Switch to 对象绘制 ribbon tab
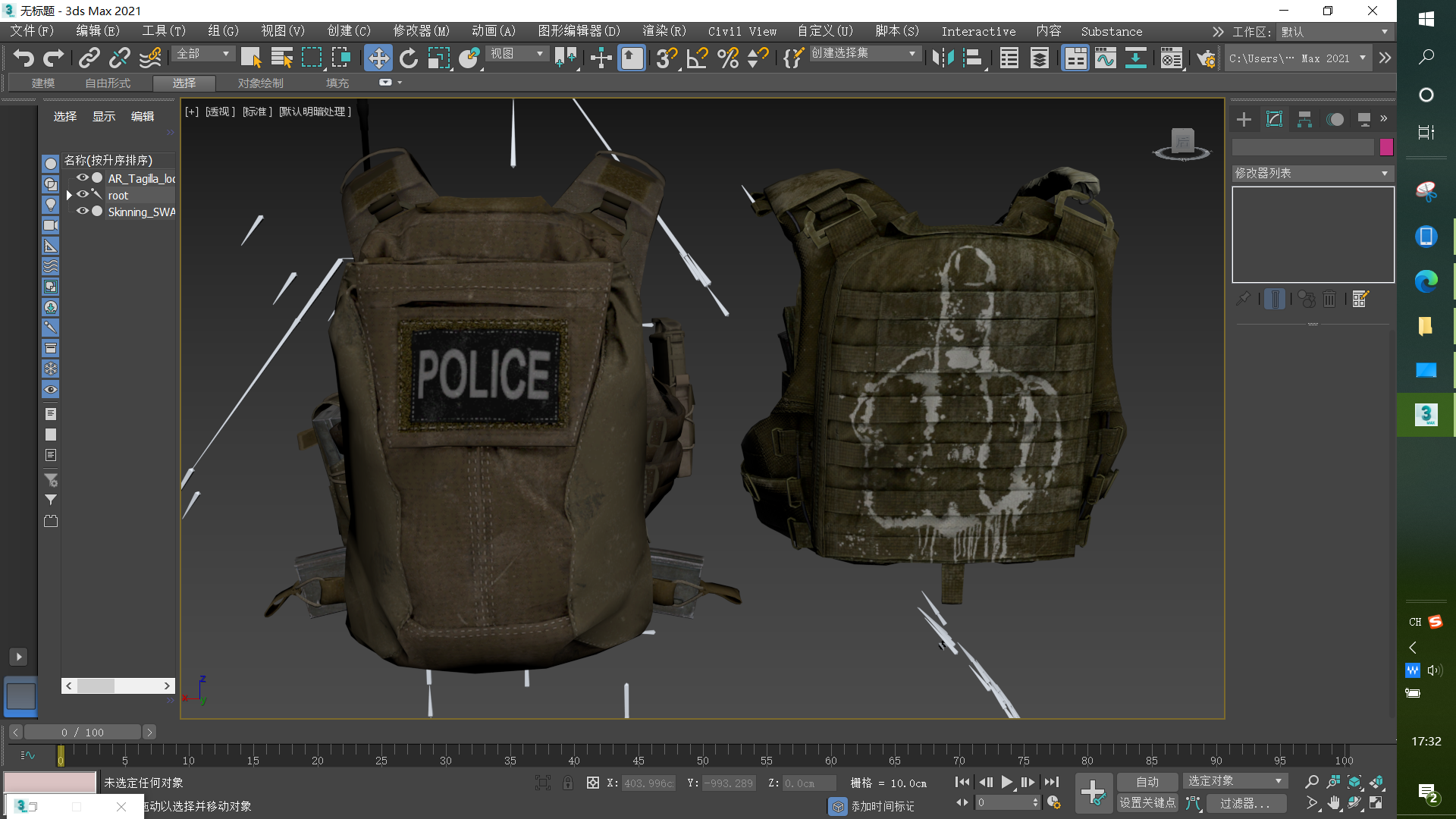1456x819 pixels. [x=260, y=83]
